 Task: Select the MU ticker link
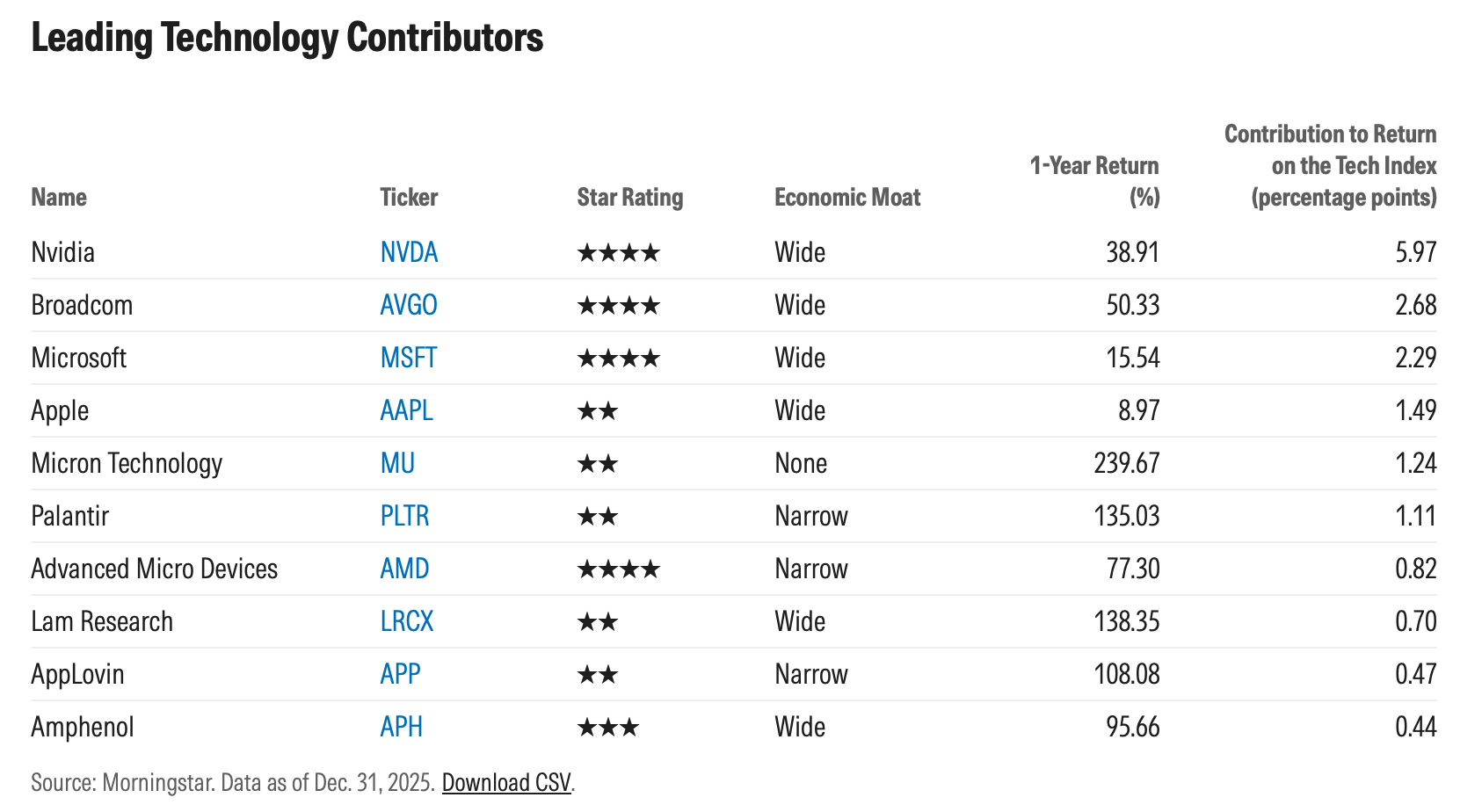(397, 463)
